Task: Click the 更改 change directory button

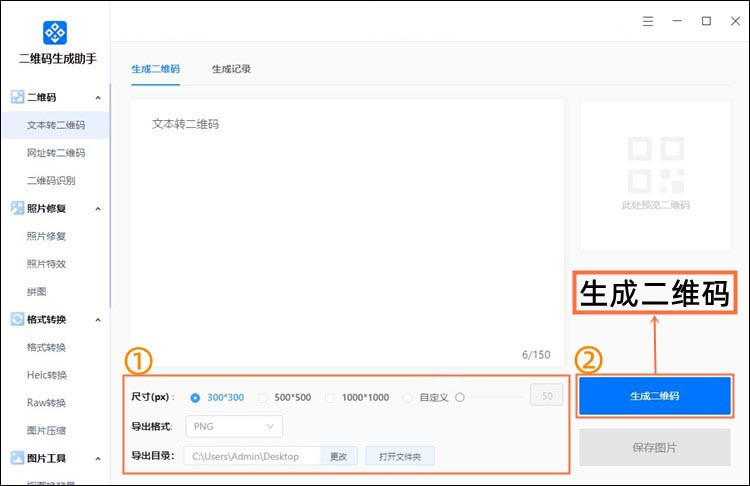Action: point(338,456)
